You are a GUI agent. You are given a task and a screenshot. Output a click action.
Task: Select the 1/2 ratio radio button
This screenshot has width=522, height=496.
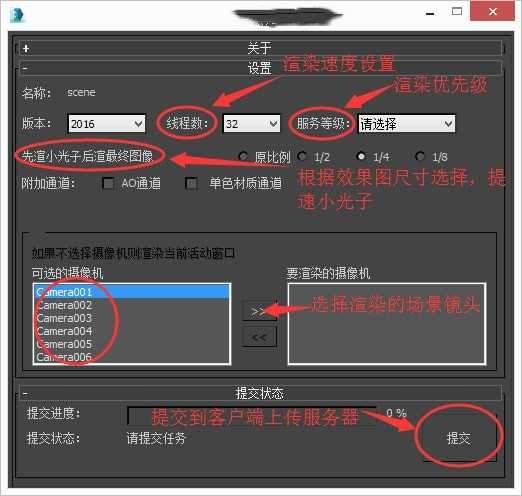point(302,156)
